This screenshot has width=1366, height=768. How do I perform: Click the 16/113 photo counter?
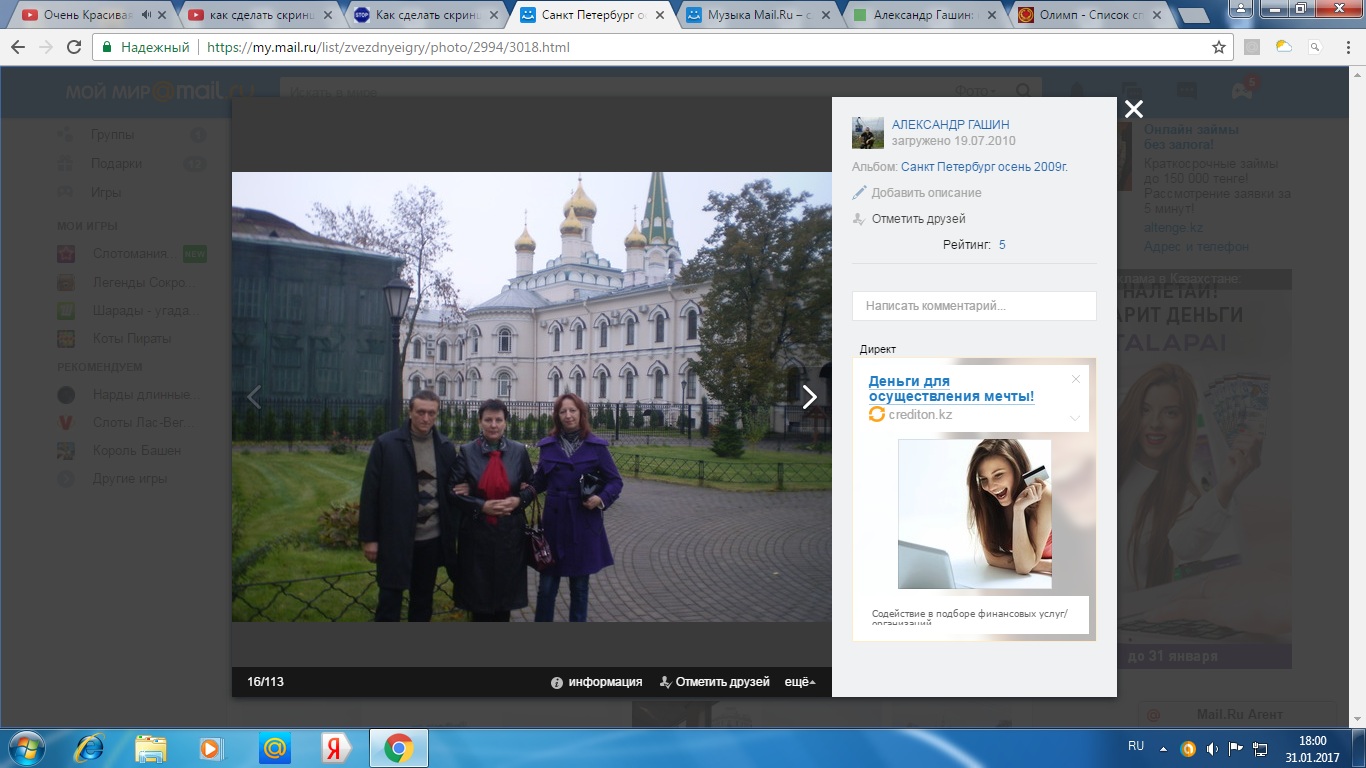[265, 682]
